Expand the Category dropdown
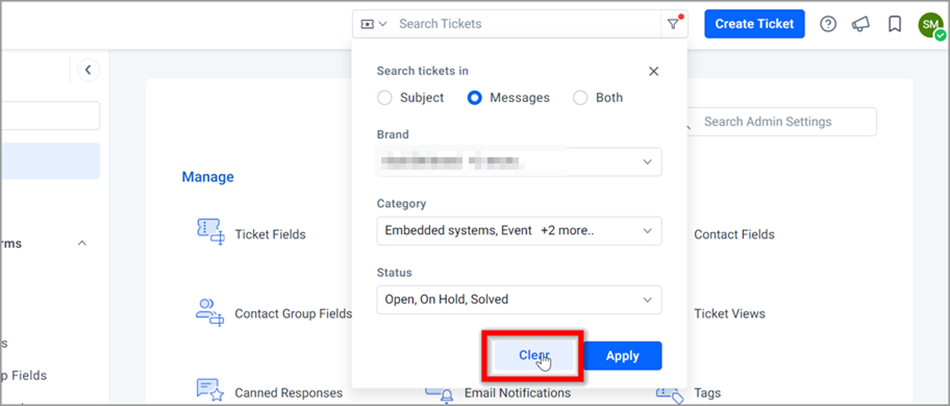This screenshot has height=406, width=950. tap(519, 231)
